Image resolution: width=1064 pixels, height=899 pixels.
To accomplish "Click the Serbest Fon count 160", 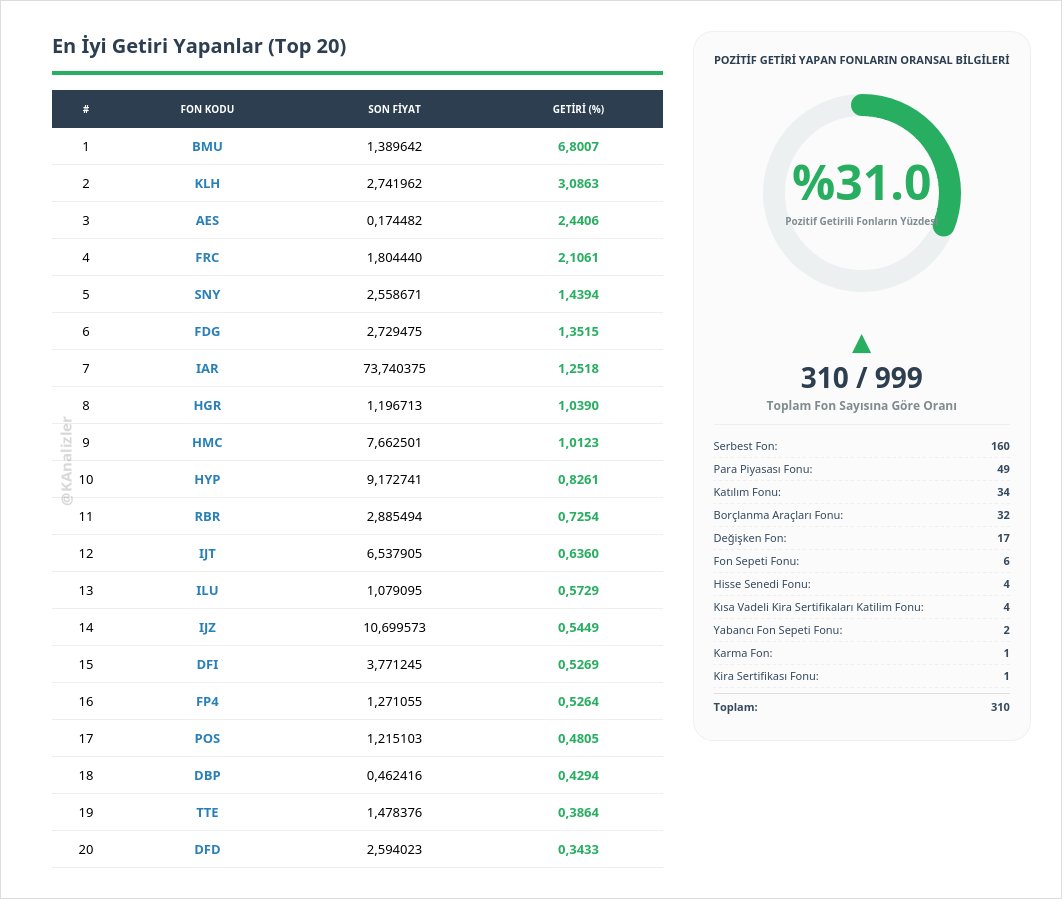I will point(1000,446).
